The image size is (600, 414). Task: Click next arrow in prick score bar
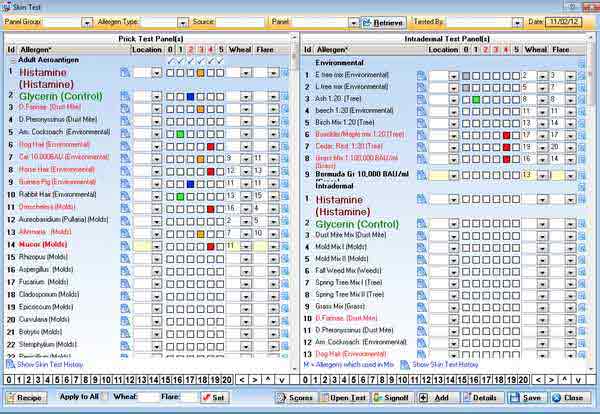[x=255, y=380]
